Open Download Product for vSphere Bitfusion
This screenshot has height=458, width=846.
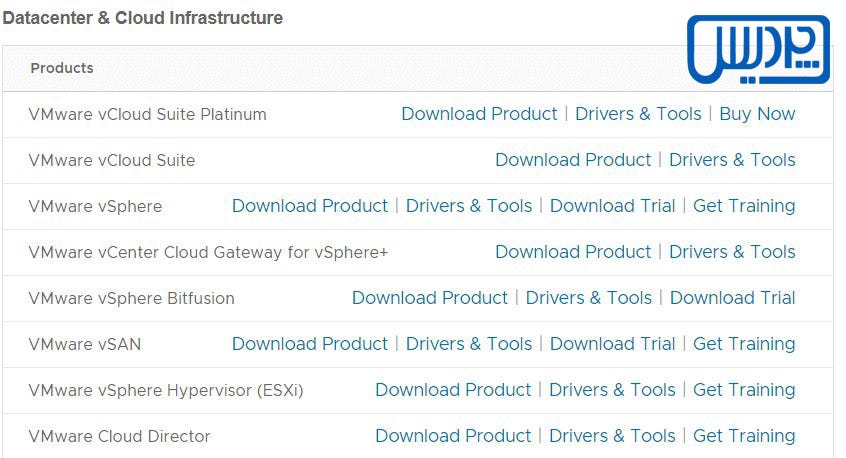point(429,298)
